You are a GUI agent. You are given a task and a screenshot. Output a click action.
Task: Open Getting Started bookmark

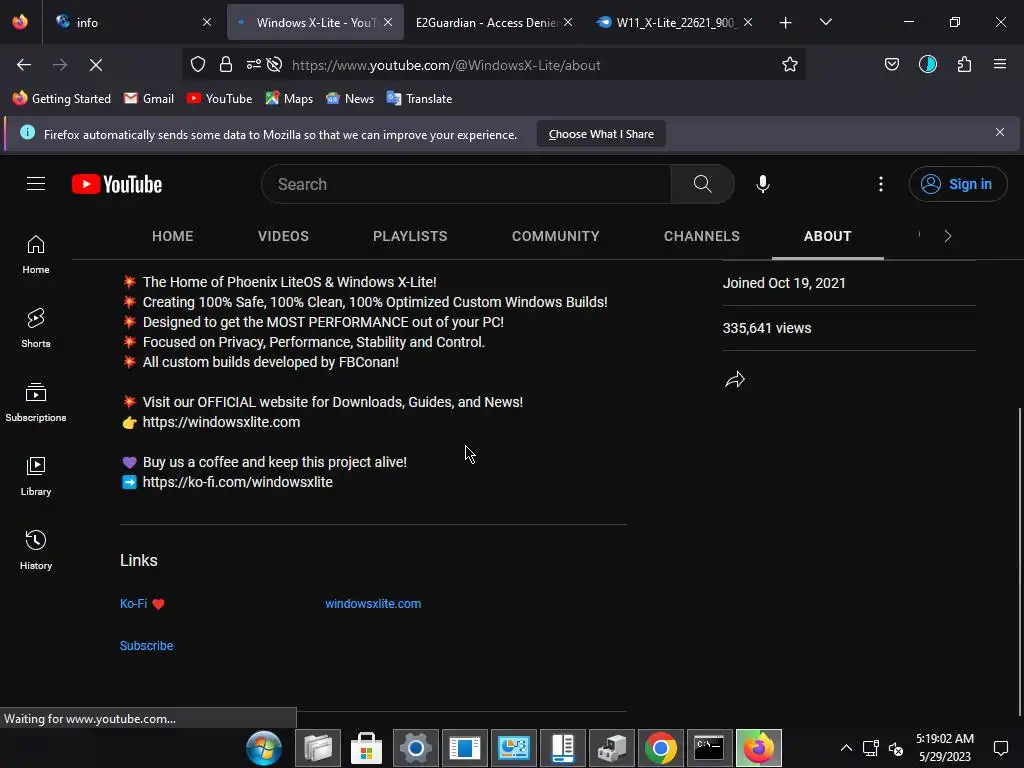[x=62, y=99]
